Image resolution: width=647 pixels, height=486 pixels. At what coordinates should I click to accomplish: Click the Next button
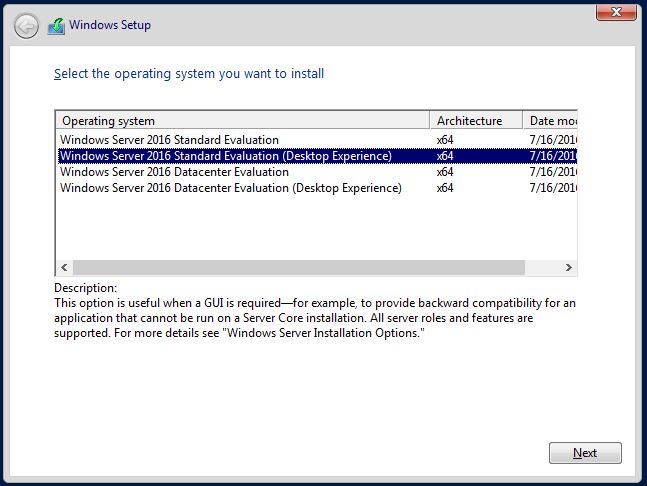585,453
